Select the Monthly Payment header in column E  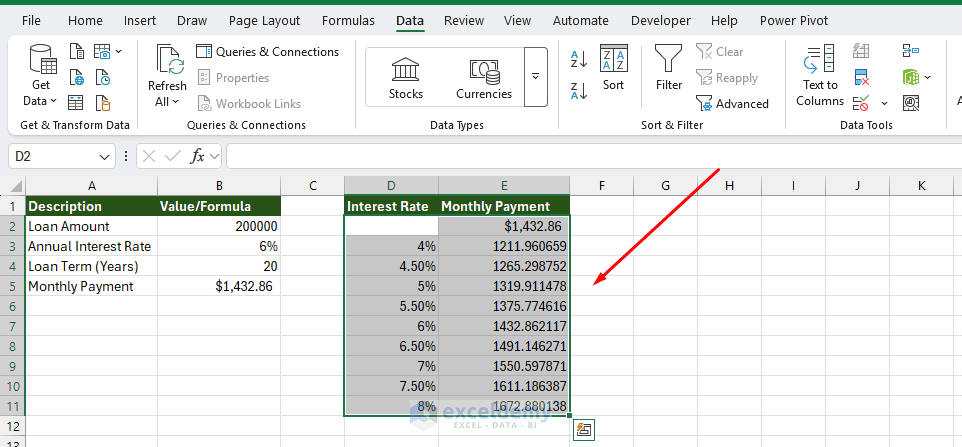coord(504,206)
